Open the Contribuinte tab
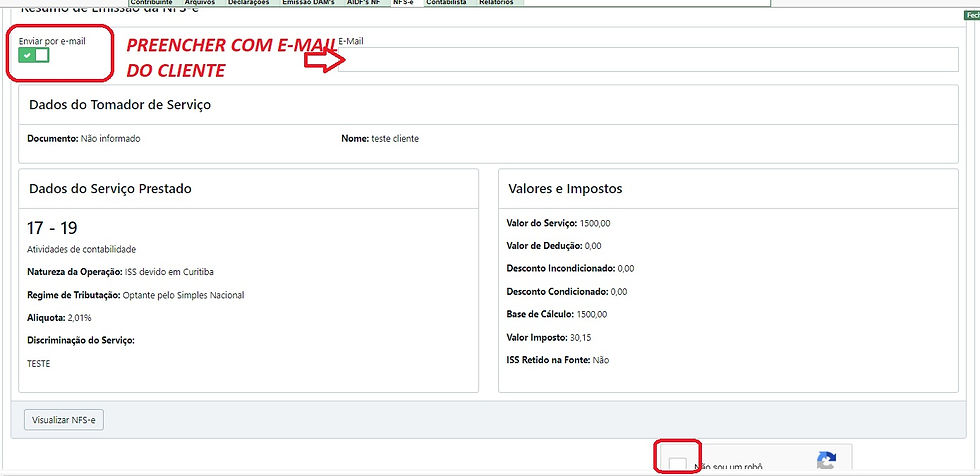 151,2
